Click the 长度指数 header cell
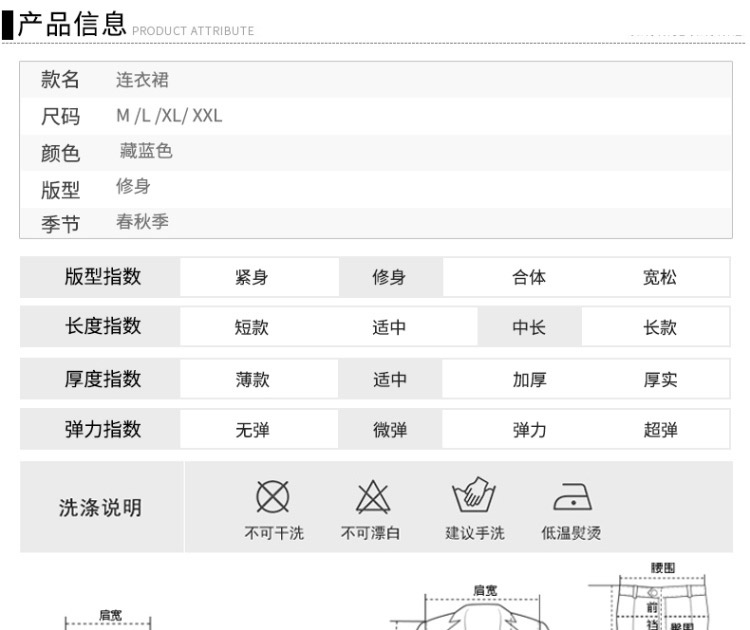The width and height of the screenshot is (750, 630). click(x=100, y=327)
